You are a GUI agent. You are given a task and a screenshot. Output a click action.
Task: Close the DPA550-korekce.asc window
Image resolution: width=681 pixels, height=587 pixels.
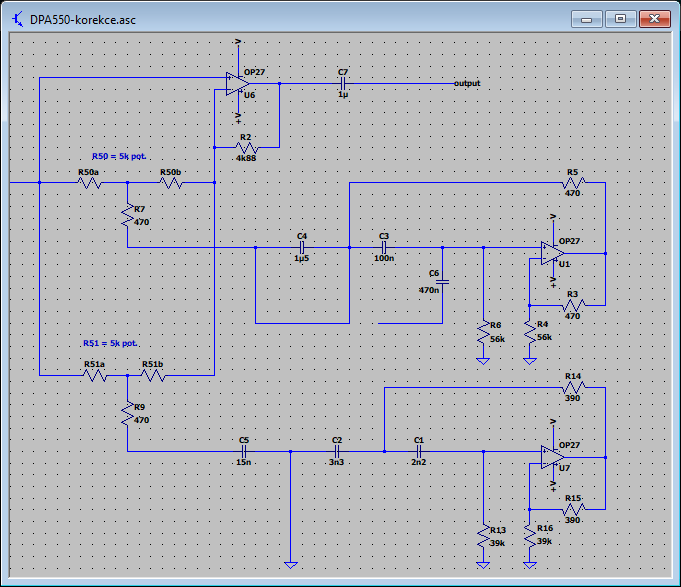(x=655, y=19)
